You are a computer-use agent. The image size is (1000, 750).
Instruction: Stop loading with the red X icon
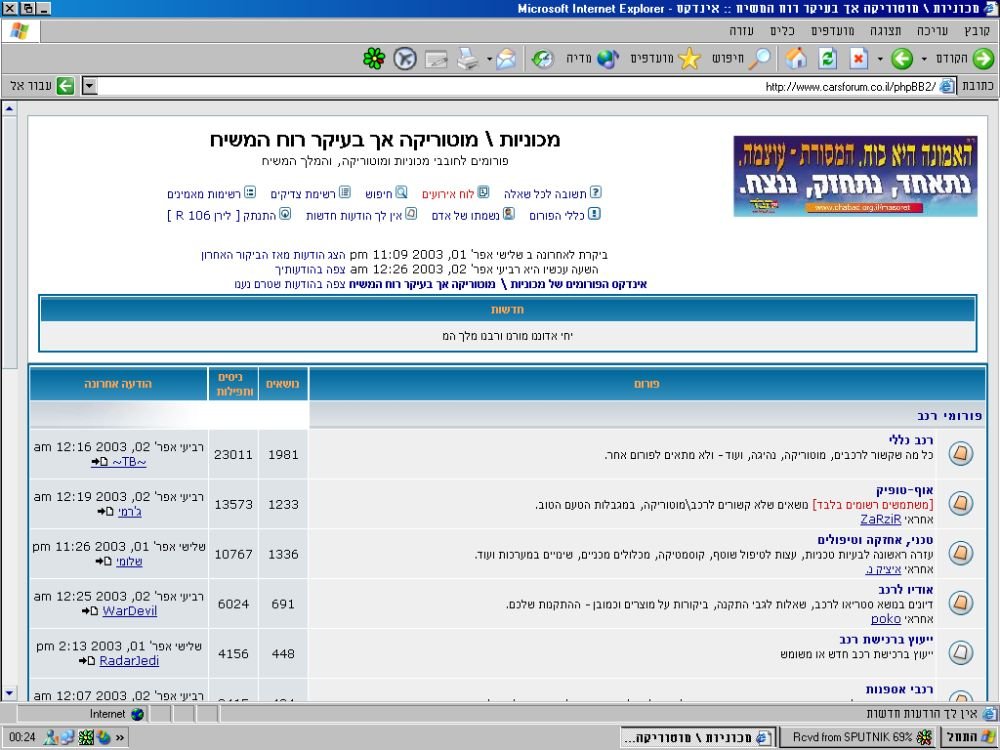click(859, 59)
